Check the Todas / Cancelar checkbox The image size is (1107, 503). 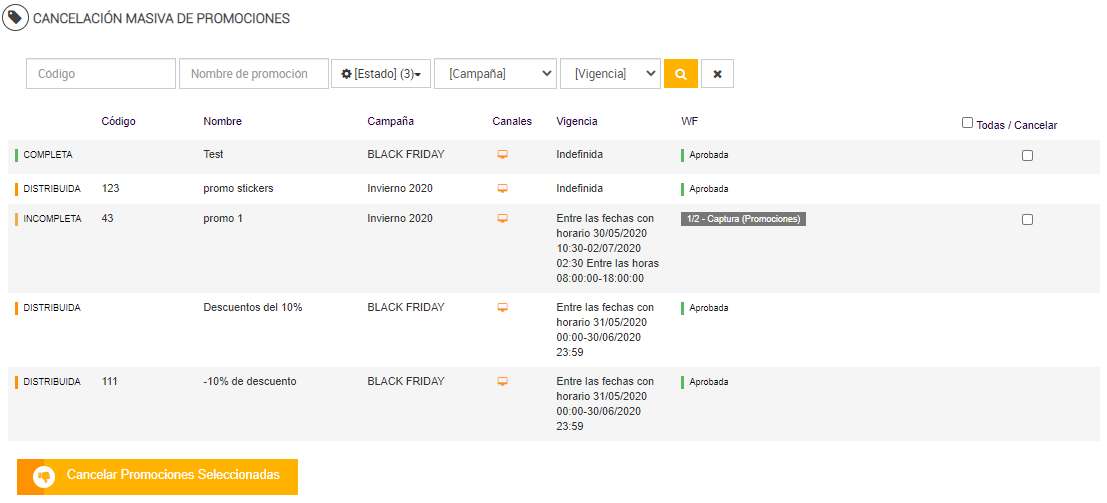point(967,123)
